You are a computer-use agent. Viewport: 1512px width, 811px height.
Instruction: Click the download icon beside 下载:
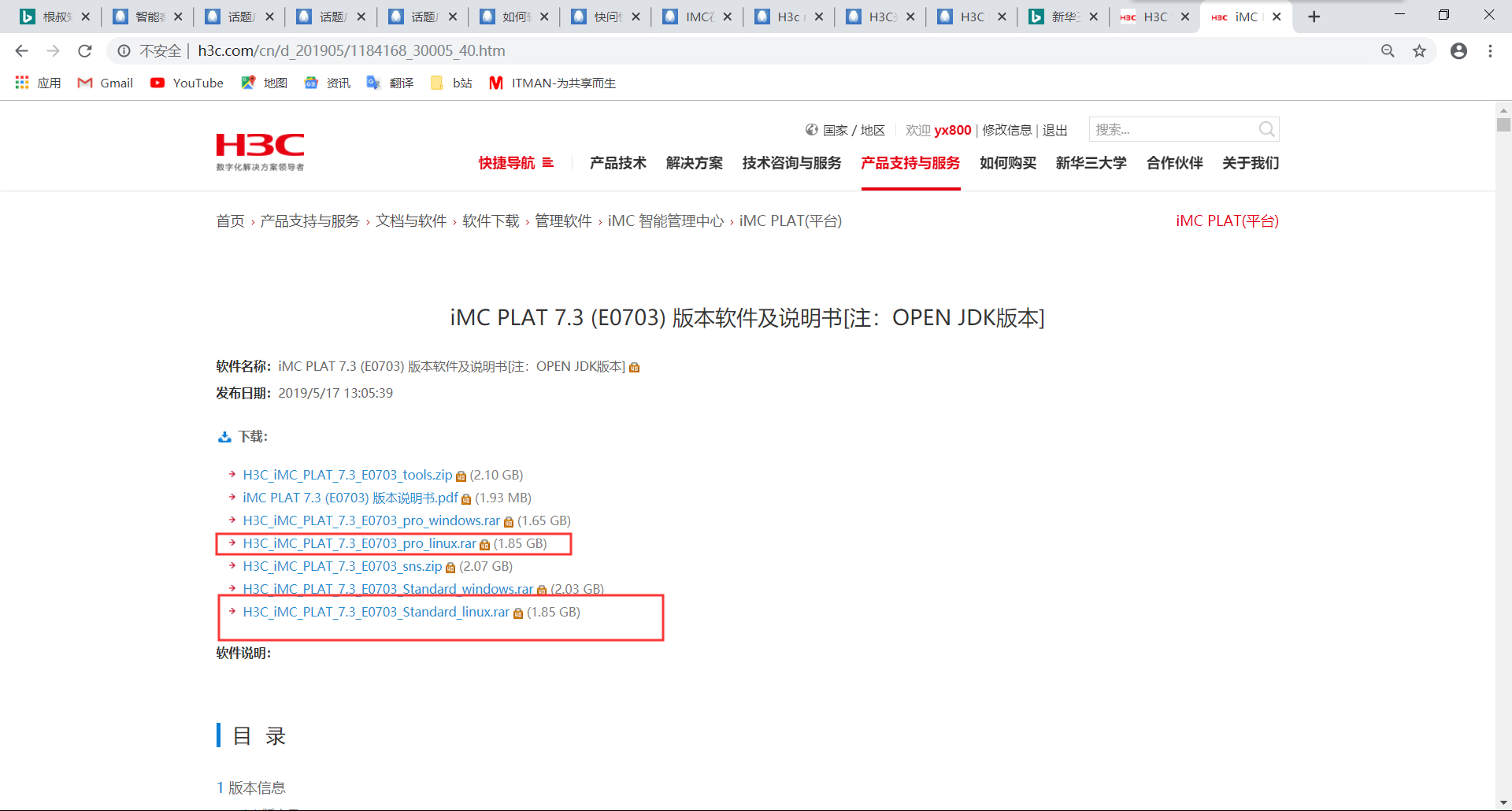pyautogui.click(x=224, y=437)
